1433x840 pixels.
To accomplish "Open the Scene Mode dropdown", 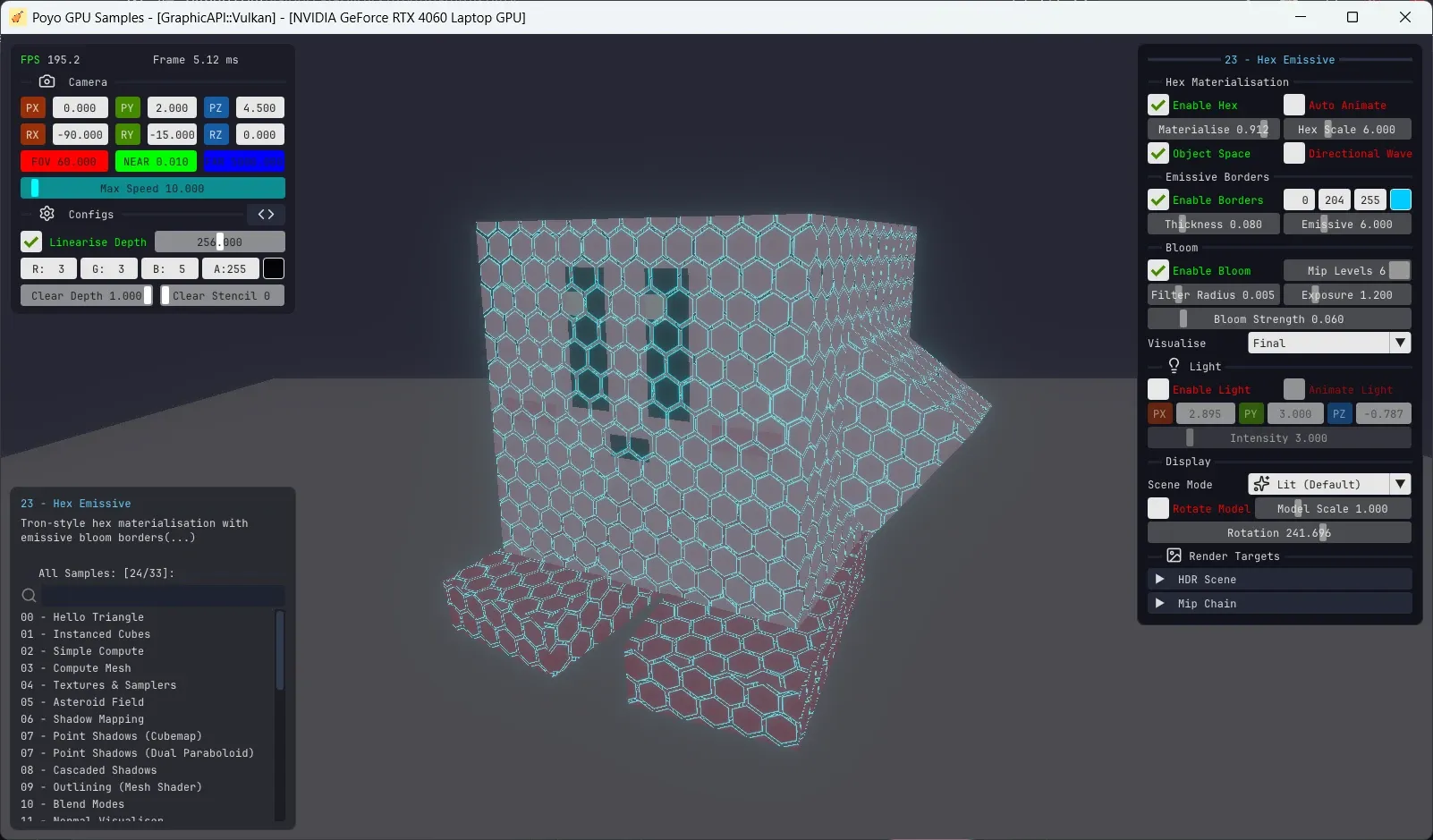I will 1328,483.
